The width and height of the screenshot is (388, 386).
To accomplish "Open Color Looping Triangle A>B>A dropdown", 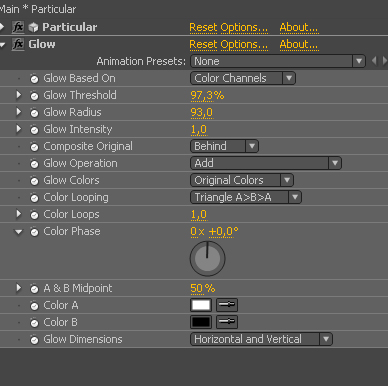I will pos(246,197).
